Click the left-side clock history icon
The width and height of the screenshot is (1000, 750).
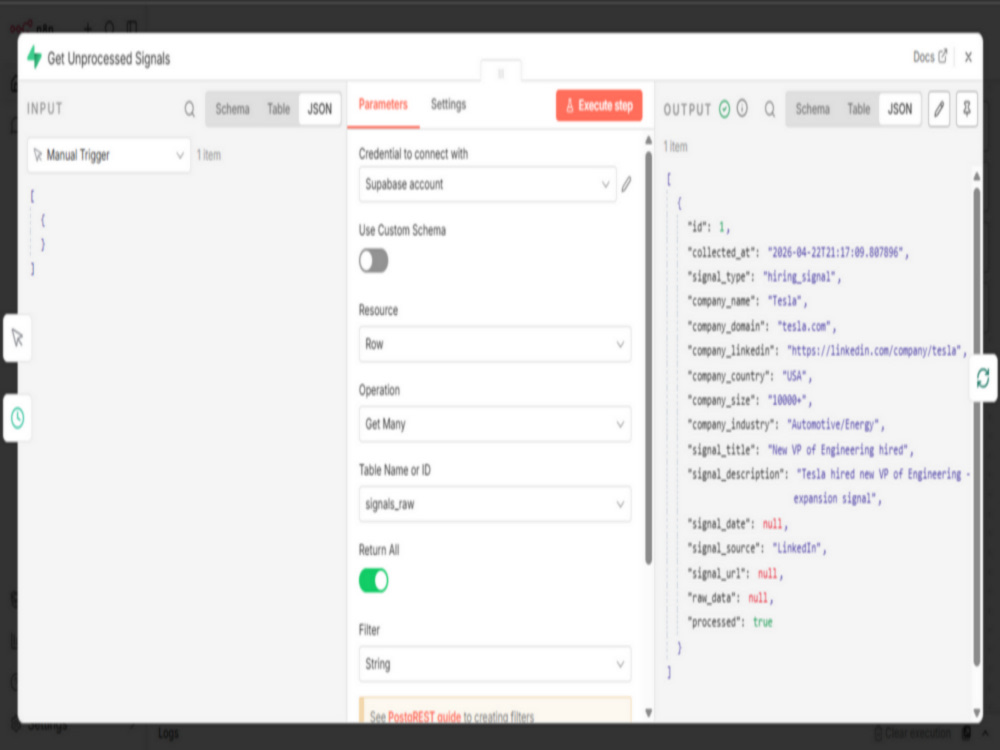click(x=17, y=418)
